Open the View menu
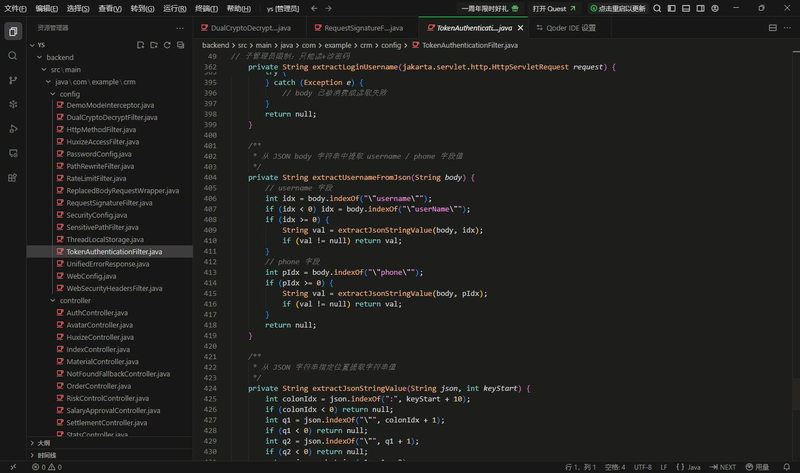 pyautogui.click(x=110, y=8)
